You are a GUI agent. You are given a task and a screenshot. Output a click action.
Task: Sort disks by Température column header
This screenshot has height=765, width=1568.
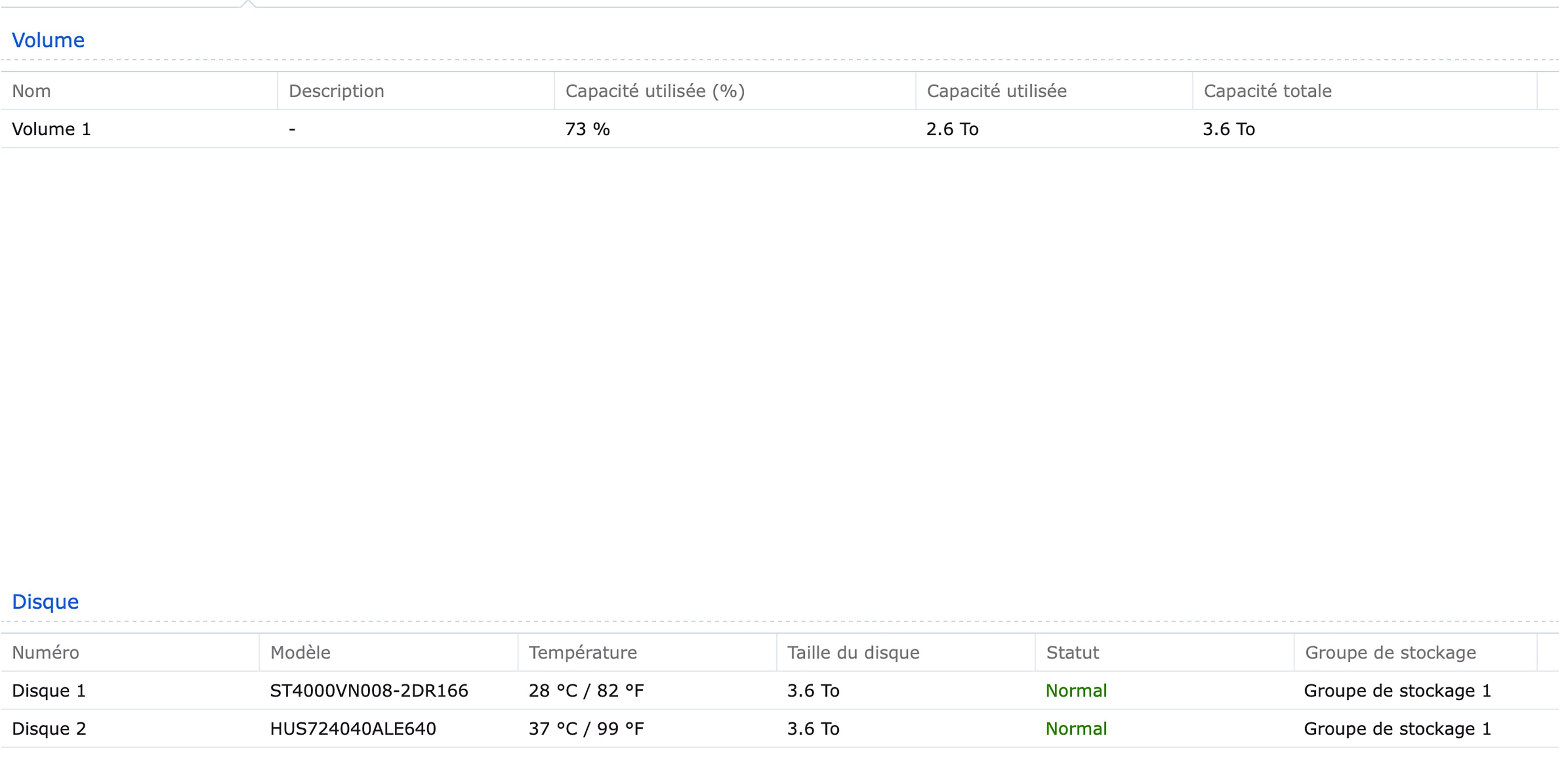(x=583, y=652)
